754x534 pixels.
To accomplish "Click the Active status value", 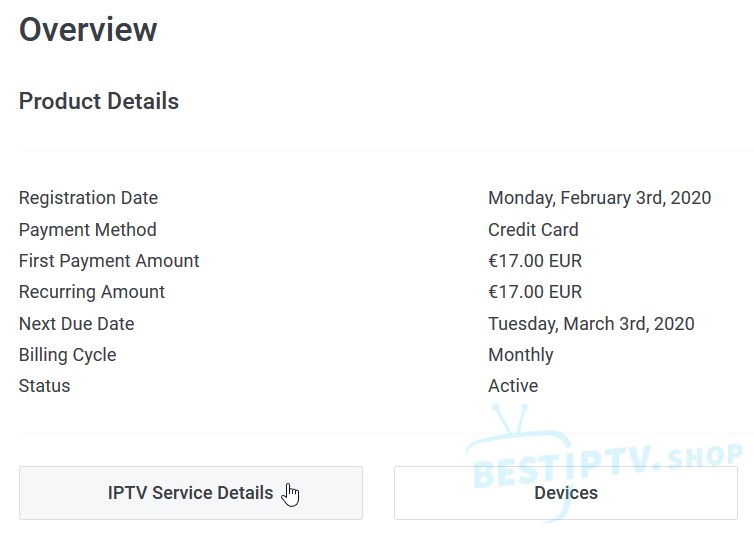I will (513, 386).
